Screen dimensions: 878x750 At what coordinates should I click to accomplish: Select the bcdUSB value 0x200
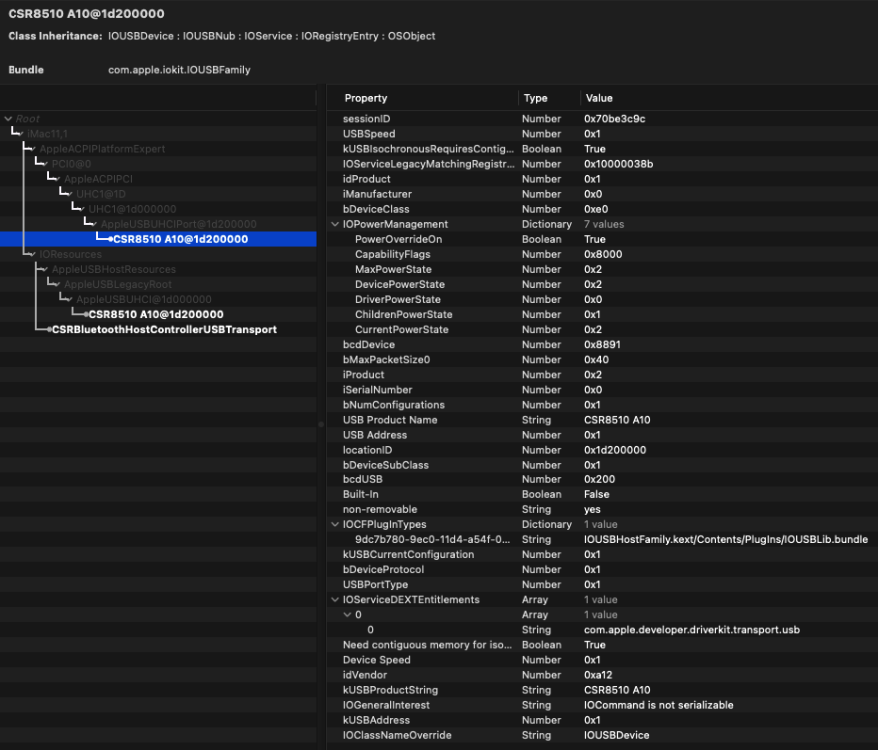pyautogui.click(x=599, y=479)
